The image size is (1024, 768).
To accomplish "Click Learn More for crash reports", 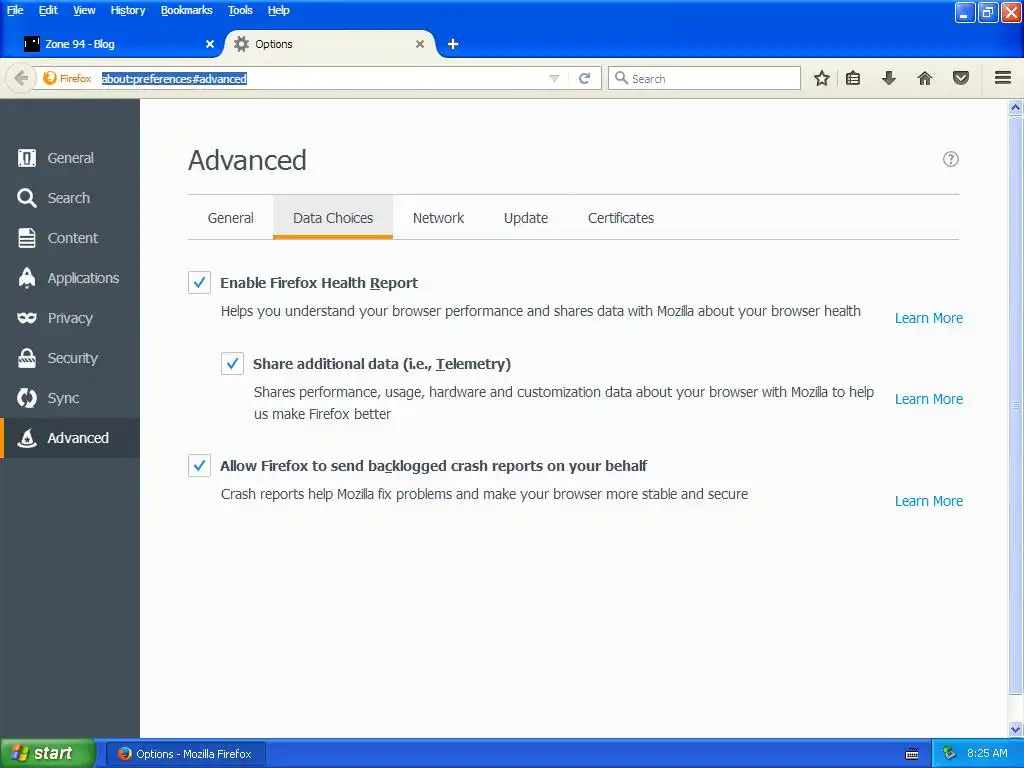I will (x=929, y=501).
